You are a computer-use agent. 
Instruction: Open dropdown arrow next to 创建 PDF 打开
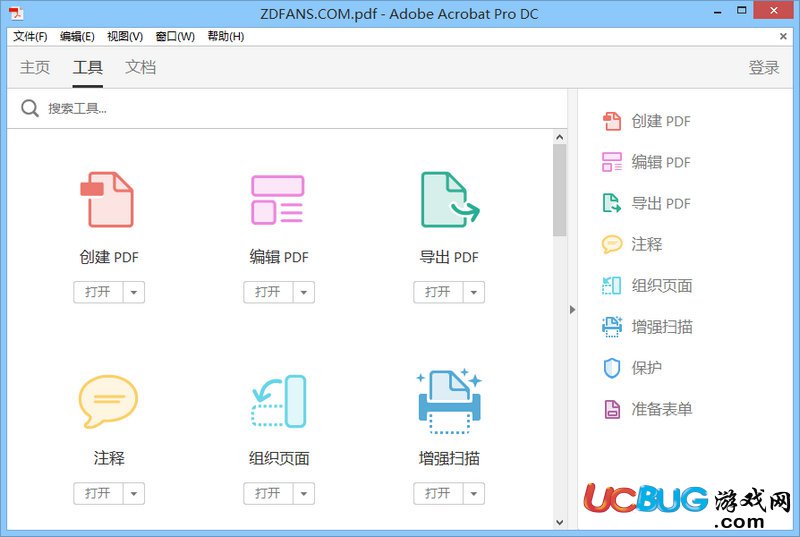click(x=134, y=292)
